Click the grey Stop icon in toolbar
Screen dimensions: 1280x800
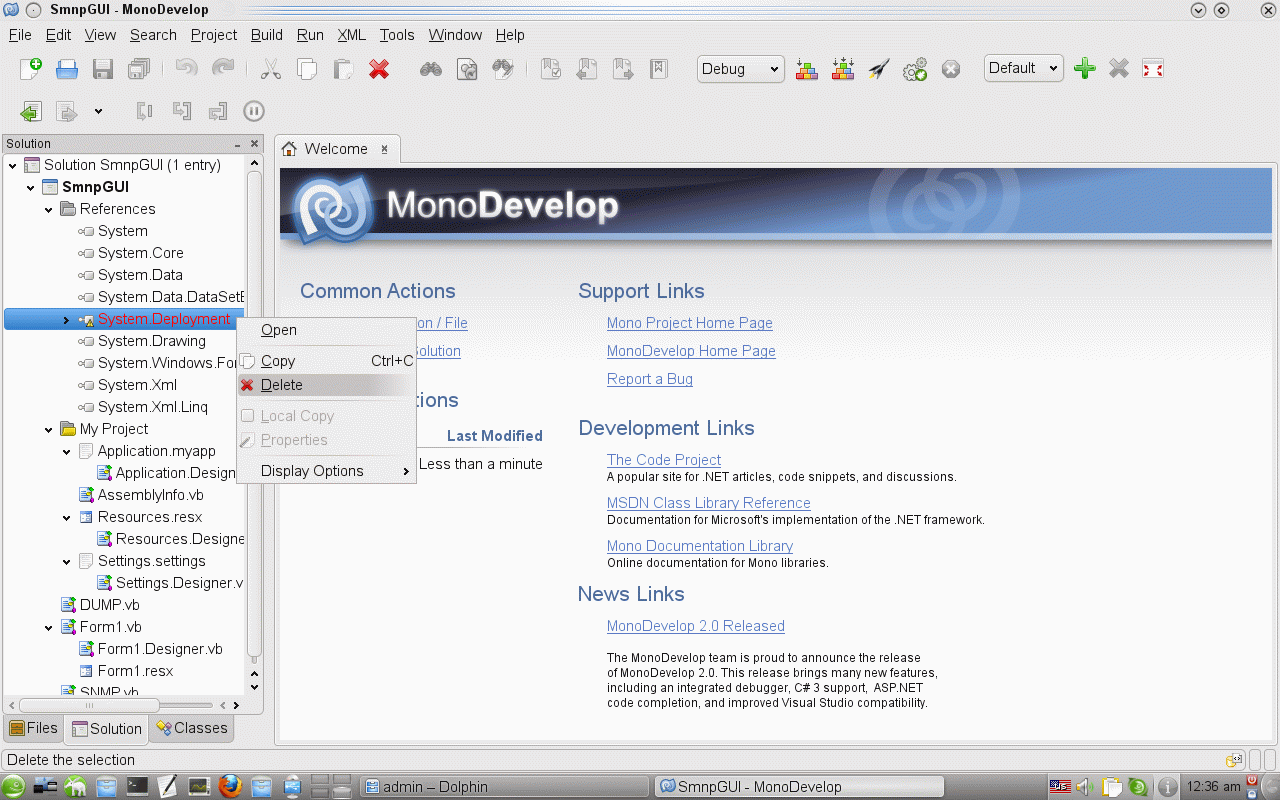[x=951, y=69]
